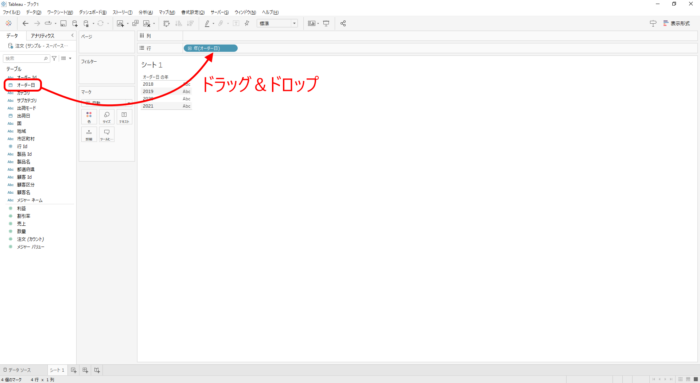Click the 表示形式 Show Me button
This screenshot has height=383, width=700.
point(676,23)
